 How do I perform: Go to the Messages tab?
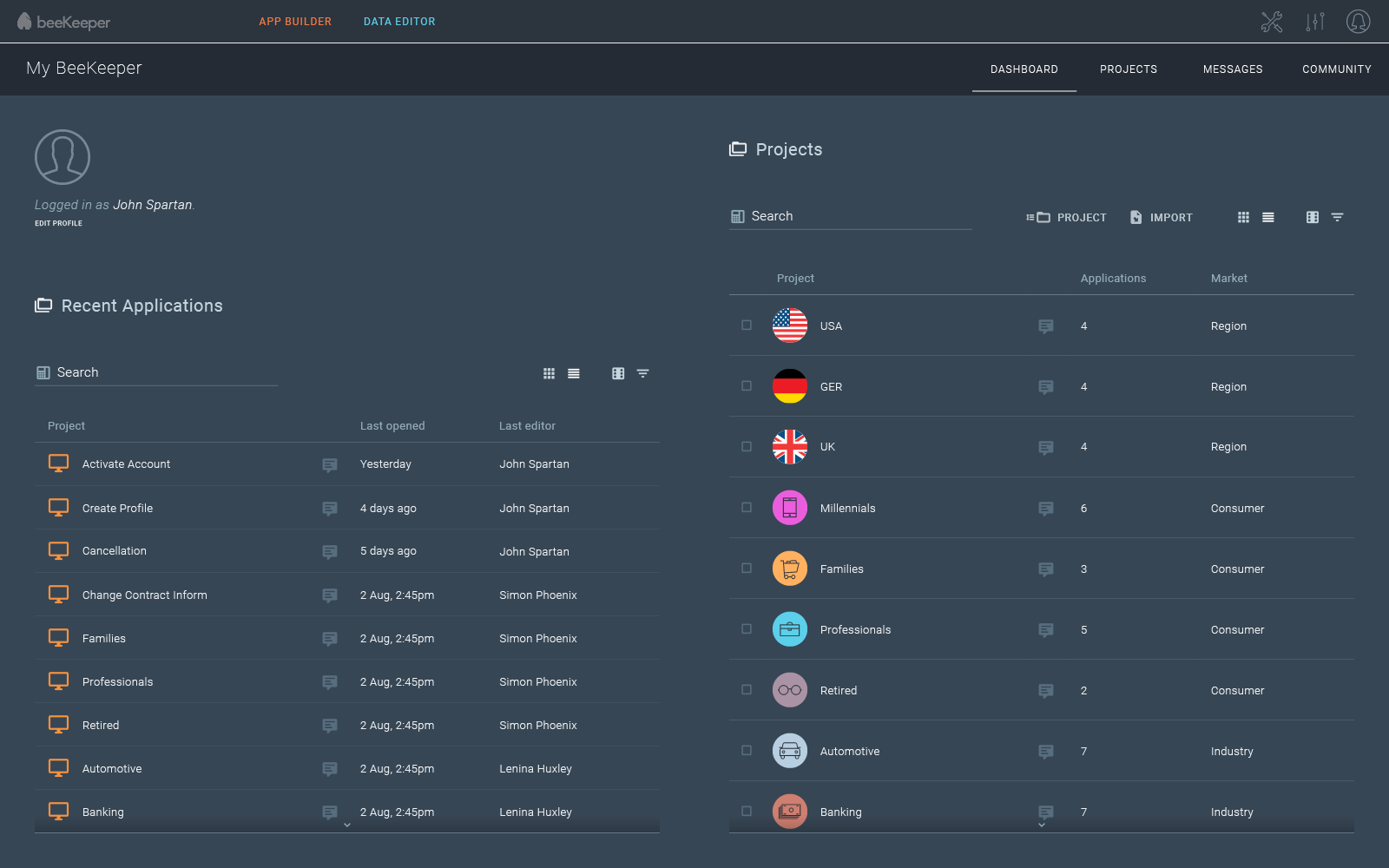(x=1233, y=69)
